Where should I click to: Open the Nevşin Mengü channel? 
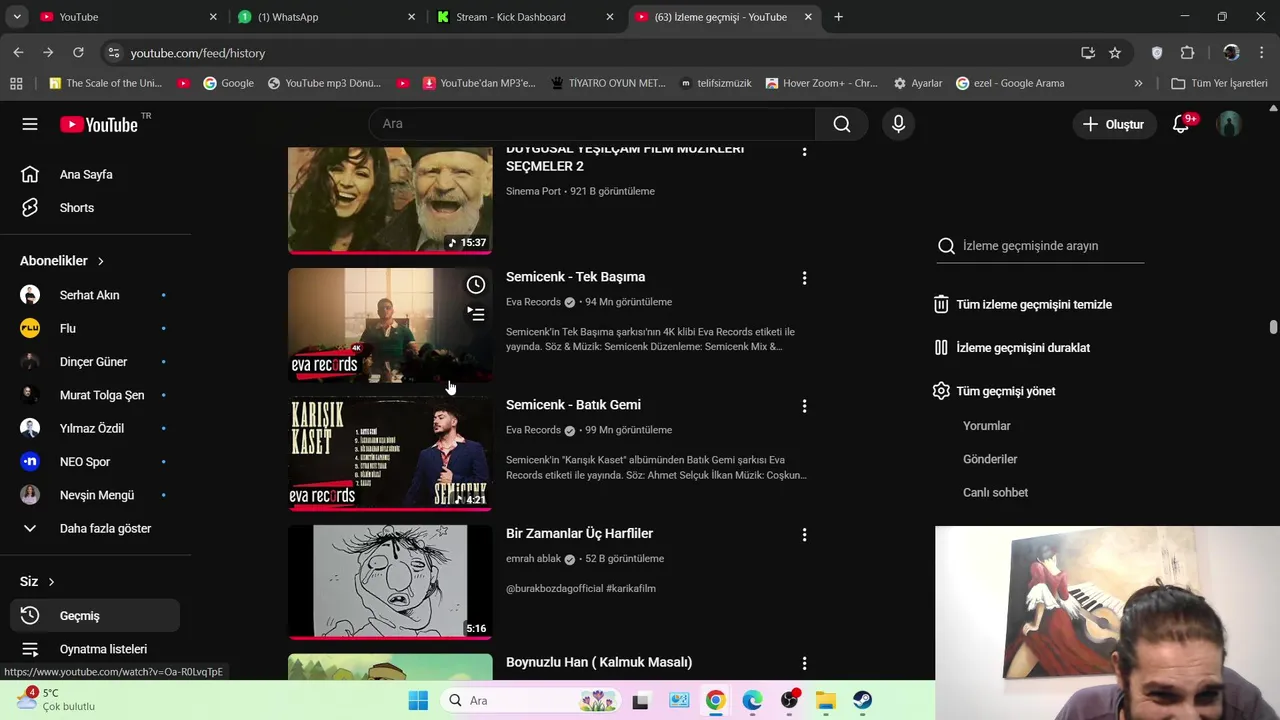point(95,495)
